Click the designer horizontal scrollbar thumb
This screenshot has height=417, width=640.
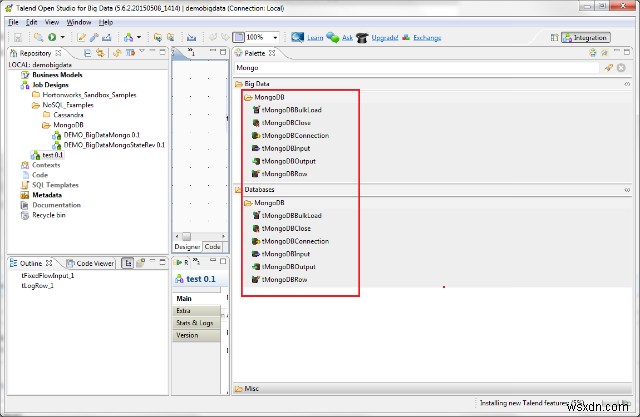187,236
